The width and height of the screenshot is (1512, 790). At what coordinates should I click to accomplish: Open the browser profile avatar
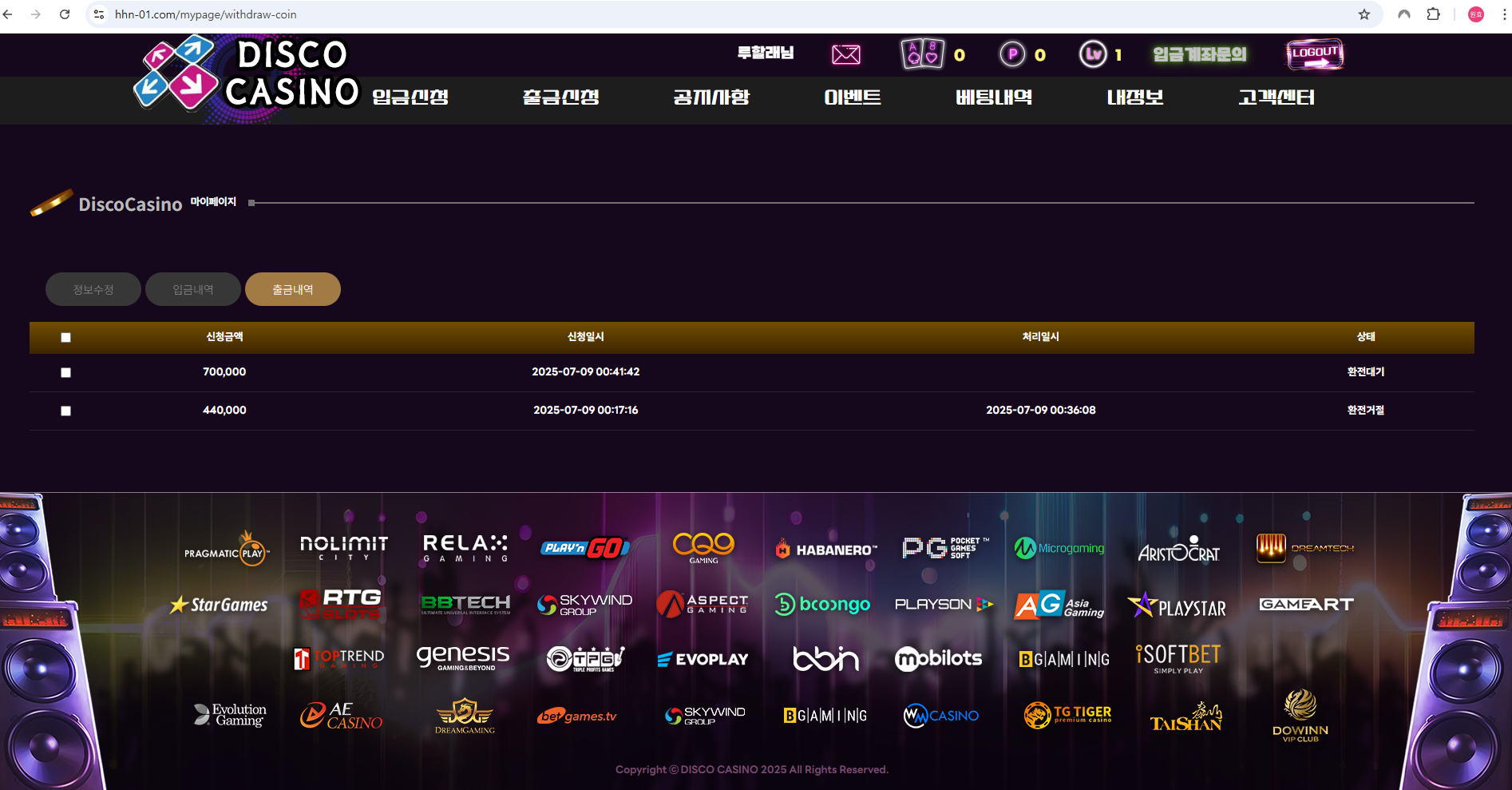point(1476,14)
